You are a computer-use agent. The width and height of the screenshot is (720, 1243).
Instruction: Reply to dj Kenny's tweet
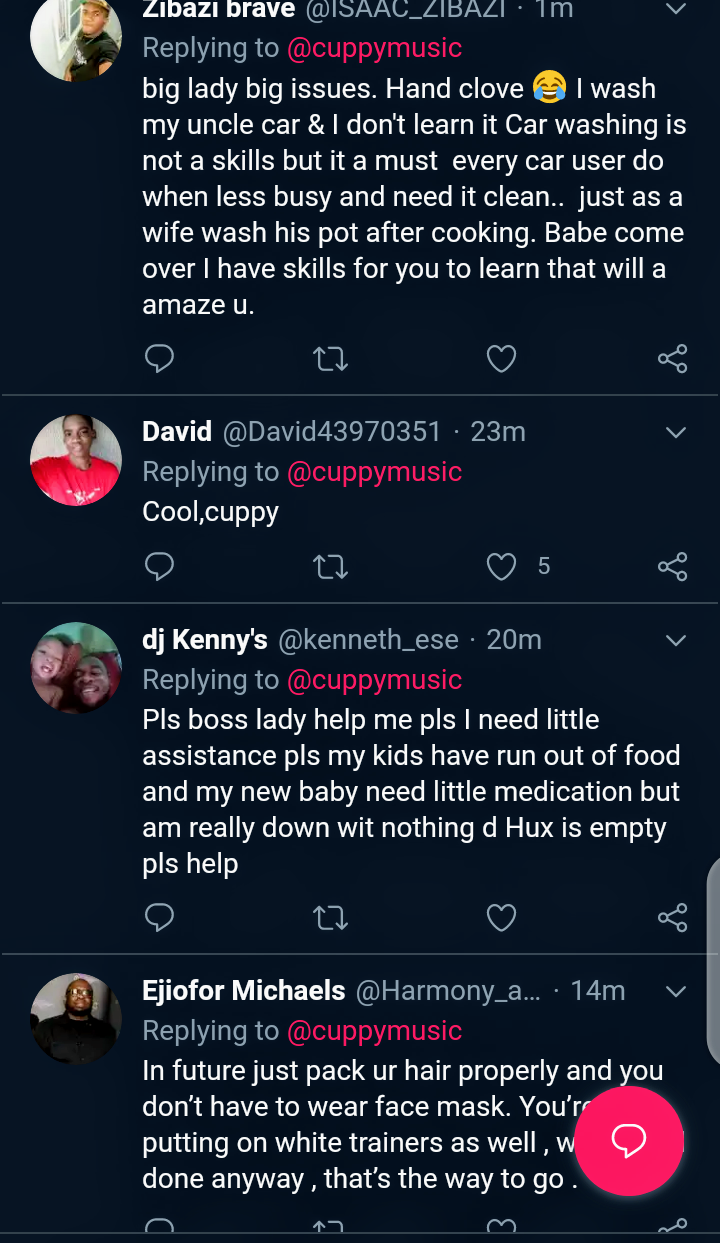point(159,916)
